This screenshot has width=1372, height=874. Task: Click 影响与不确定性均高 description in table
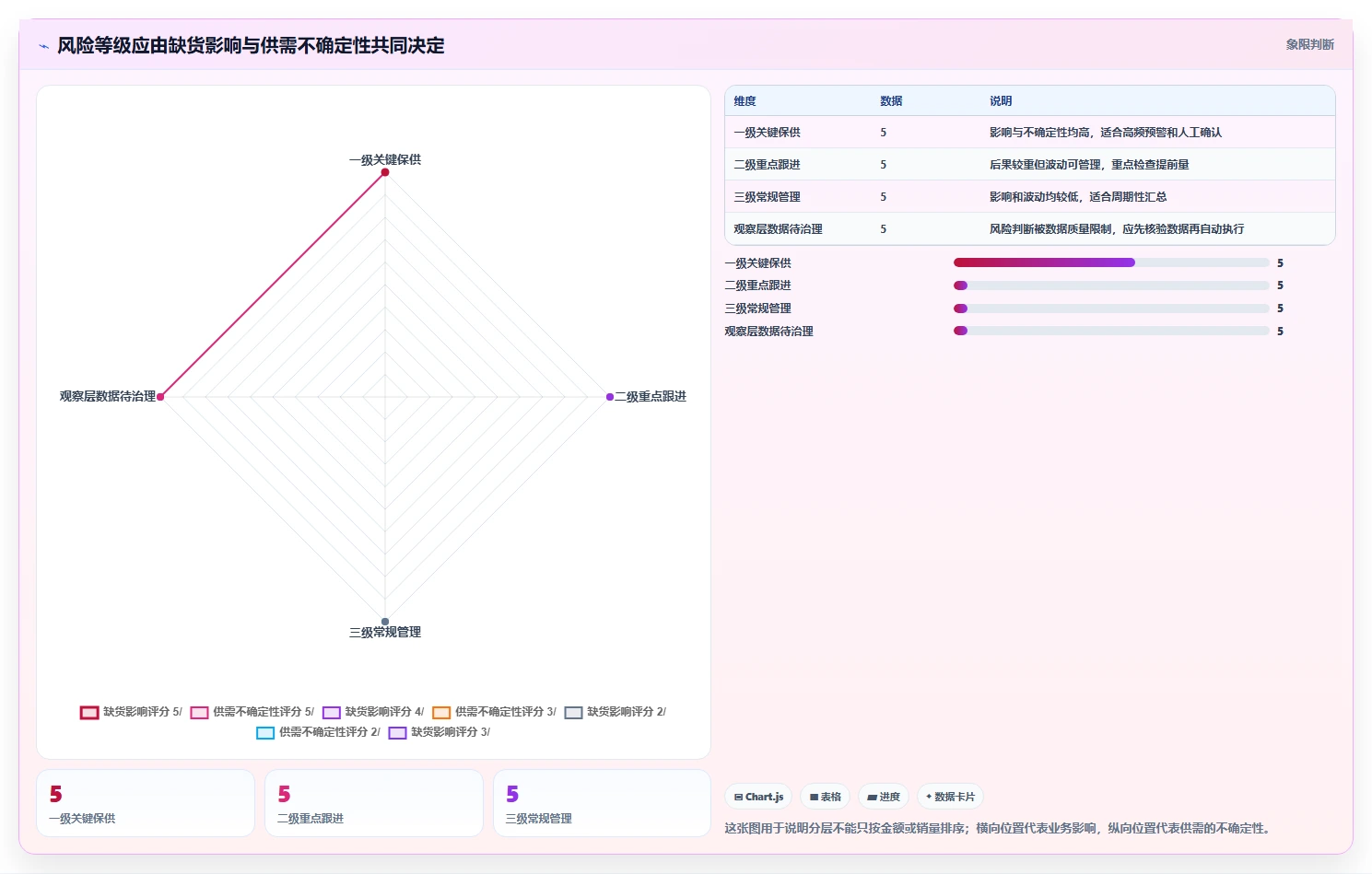tap(1106, 133)
